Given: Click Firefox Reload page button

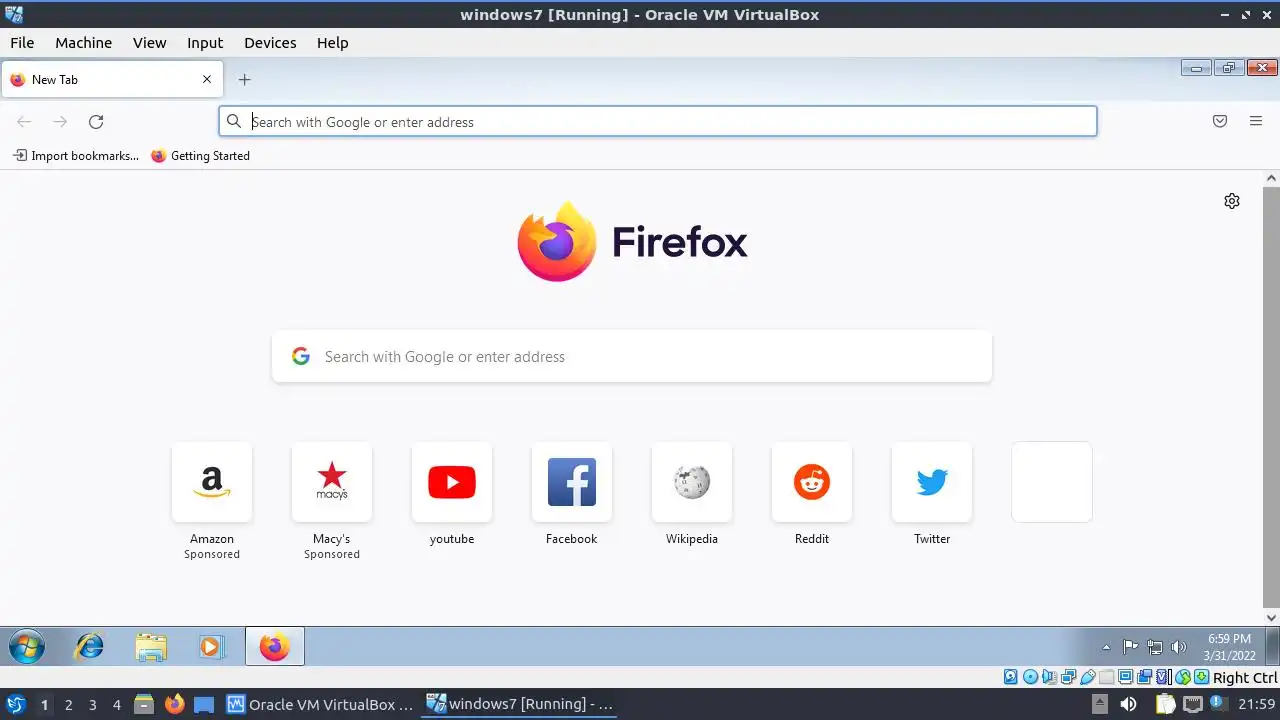Looking at the screenshot, I should coord(96,122).
